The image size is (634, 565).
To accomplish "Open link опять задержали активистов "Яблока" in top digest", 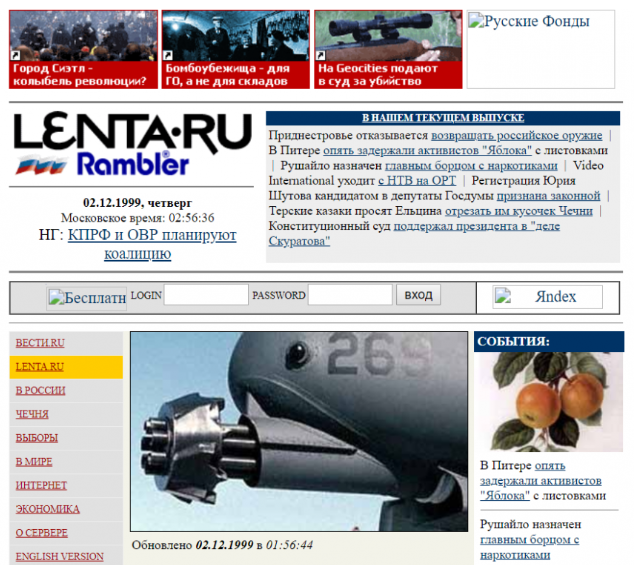I will pos(427,150).
